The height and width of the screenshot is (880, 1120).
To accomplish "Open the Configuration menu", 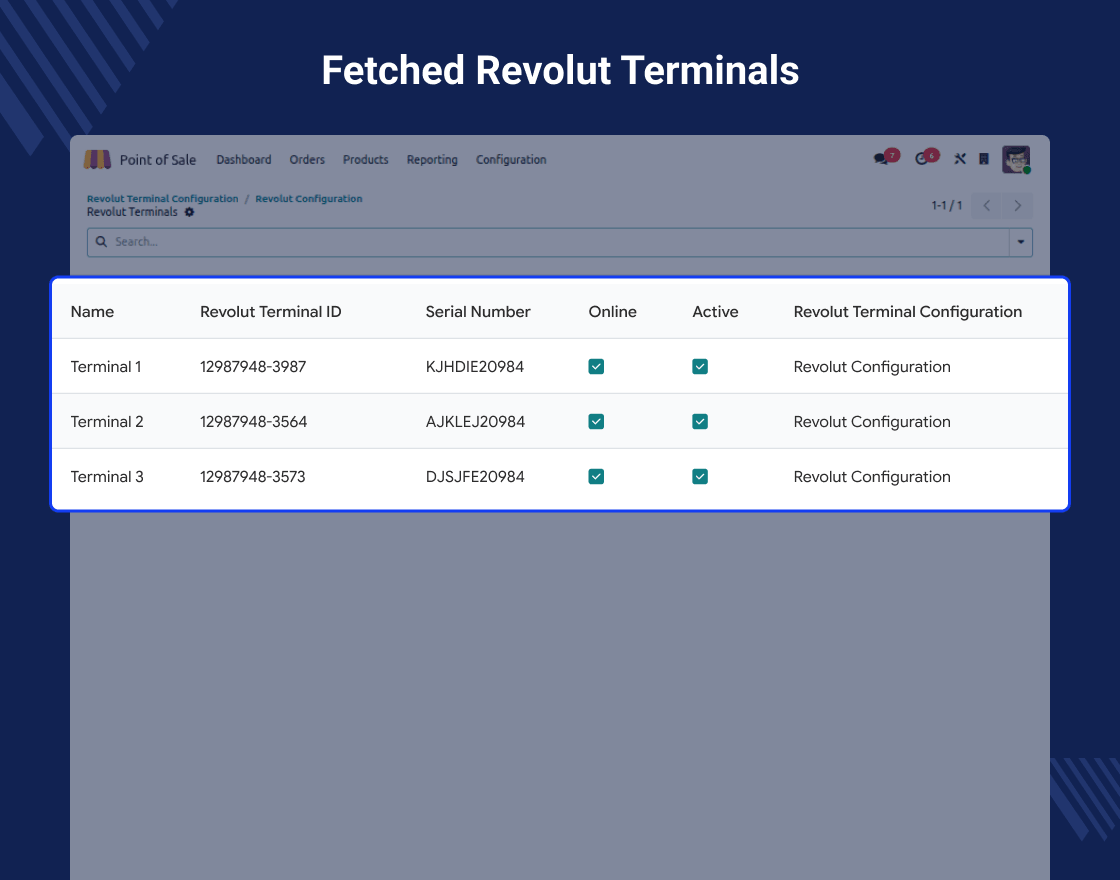I will 511,159.
